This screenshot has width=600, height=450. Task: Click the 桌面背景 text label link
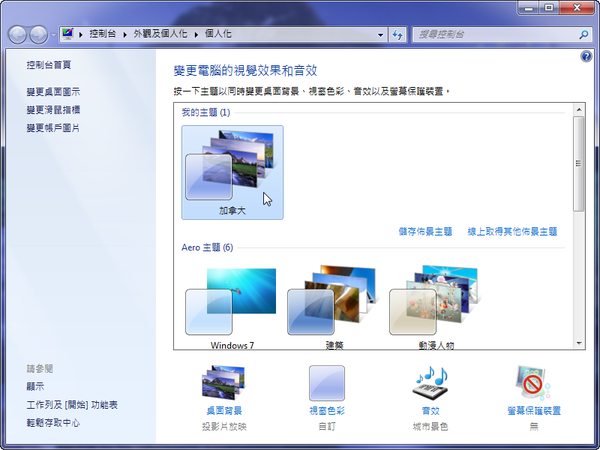click(224, 411)
